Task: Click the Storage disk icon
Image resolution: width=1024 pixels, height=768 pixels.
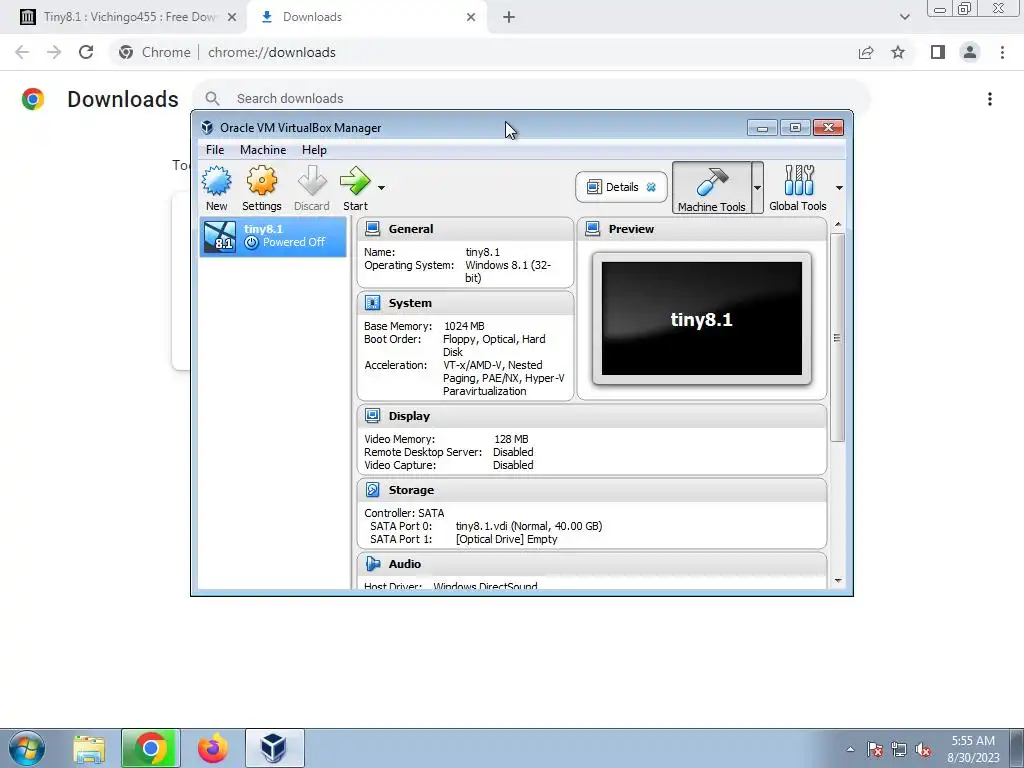Action: [372, 490]
